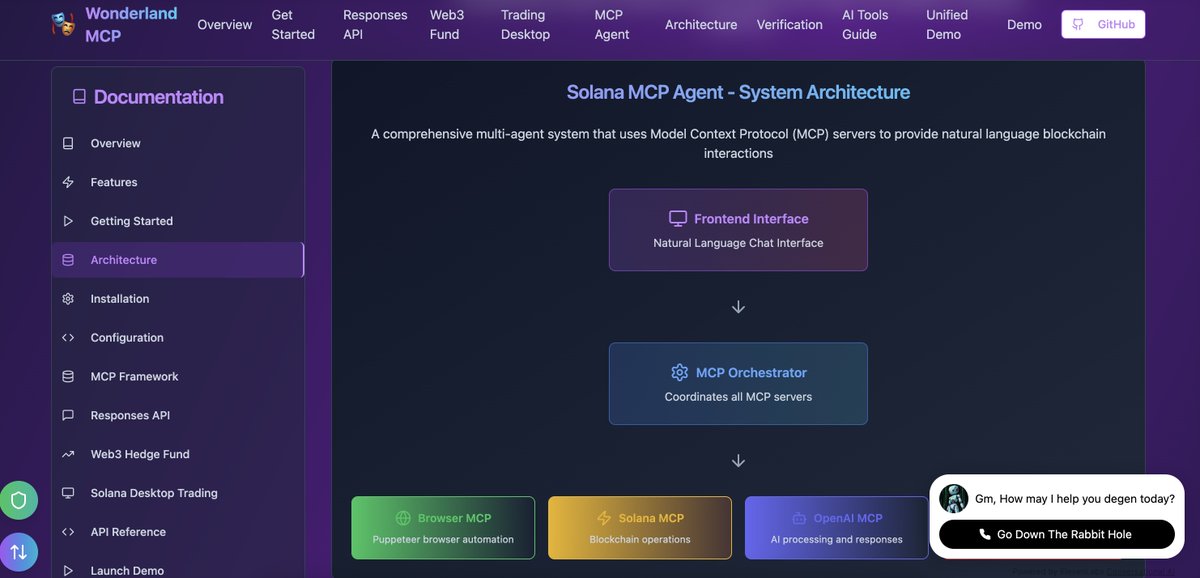Viewport: 1200px width, 578px height.
Task: Click 'Natural Language Chat Interface' subtitle
Action: [738, 243]
